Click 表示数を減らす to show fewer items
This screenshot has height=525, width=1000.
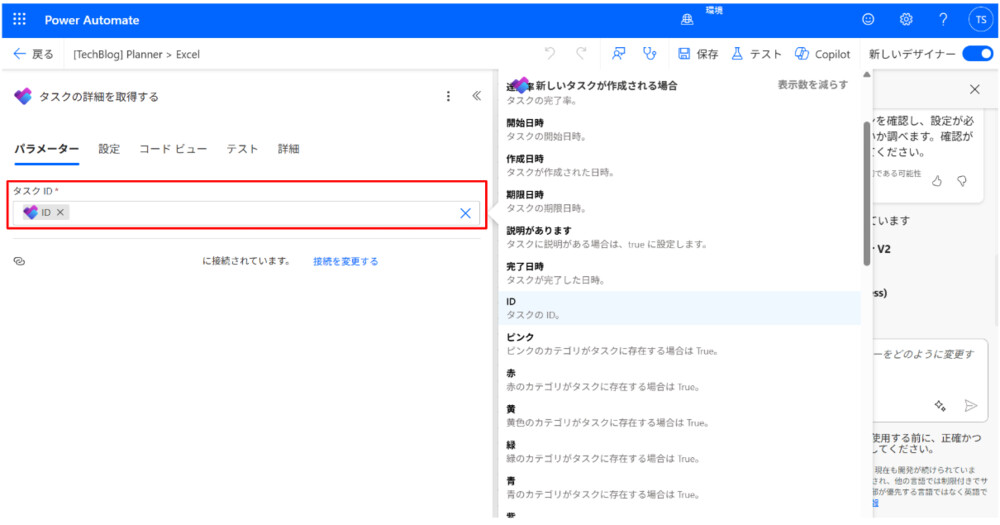812,85
